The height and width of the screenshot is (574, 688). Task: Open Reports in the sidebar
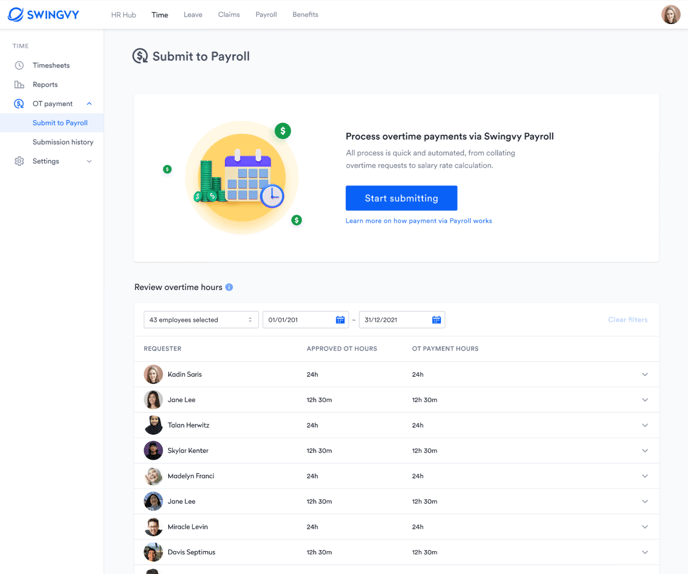tap(45, 84)
